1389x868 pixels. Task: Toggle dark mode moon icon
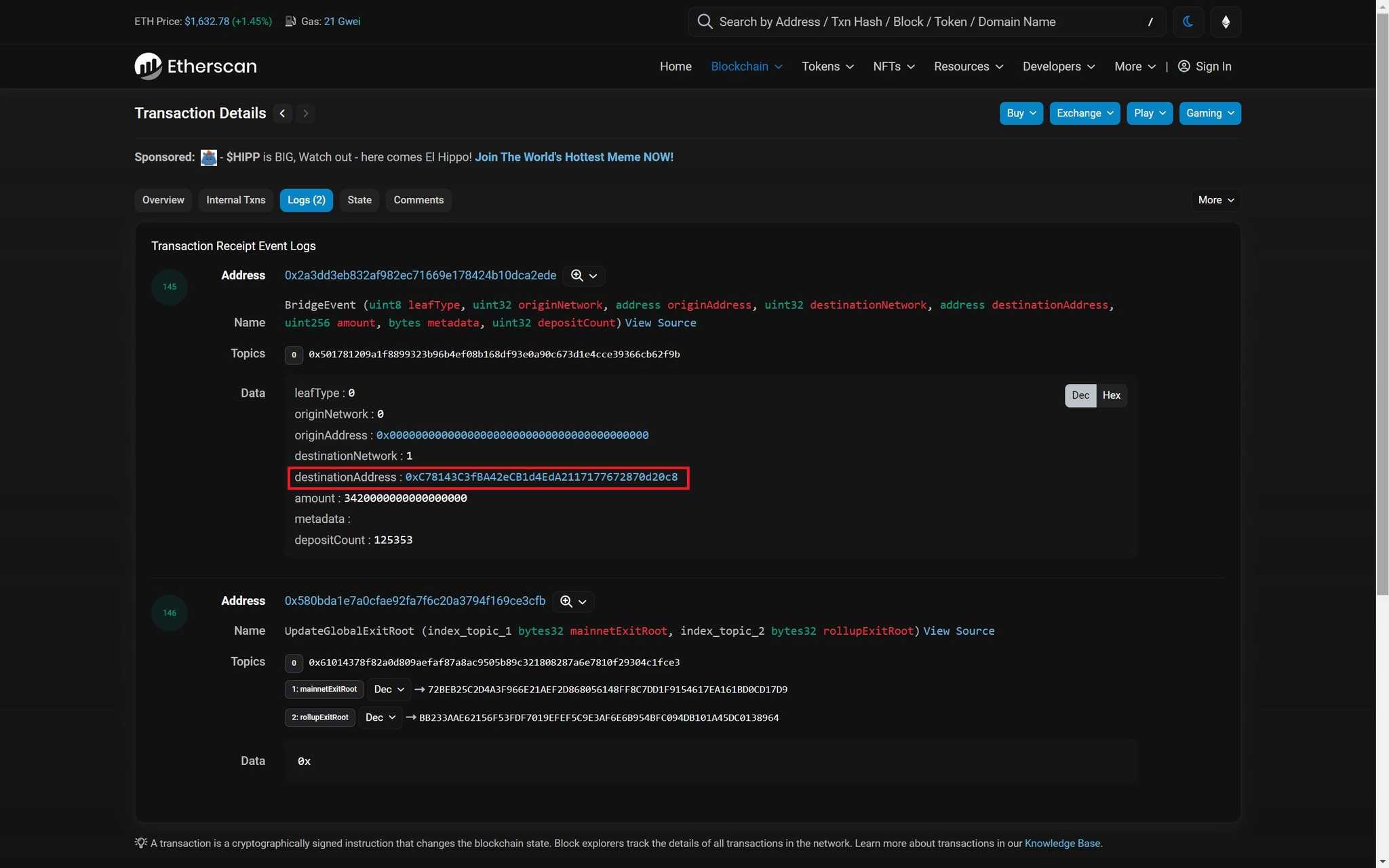click(x=1188, y=22)
